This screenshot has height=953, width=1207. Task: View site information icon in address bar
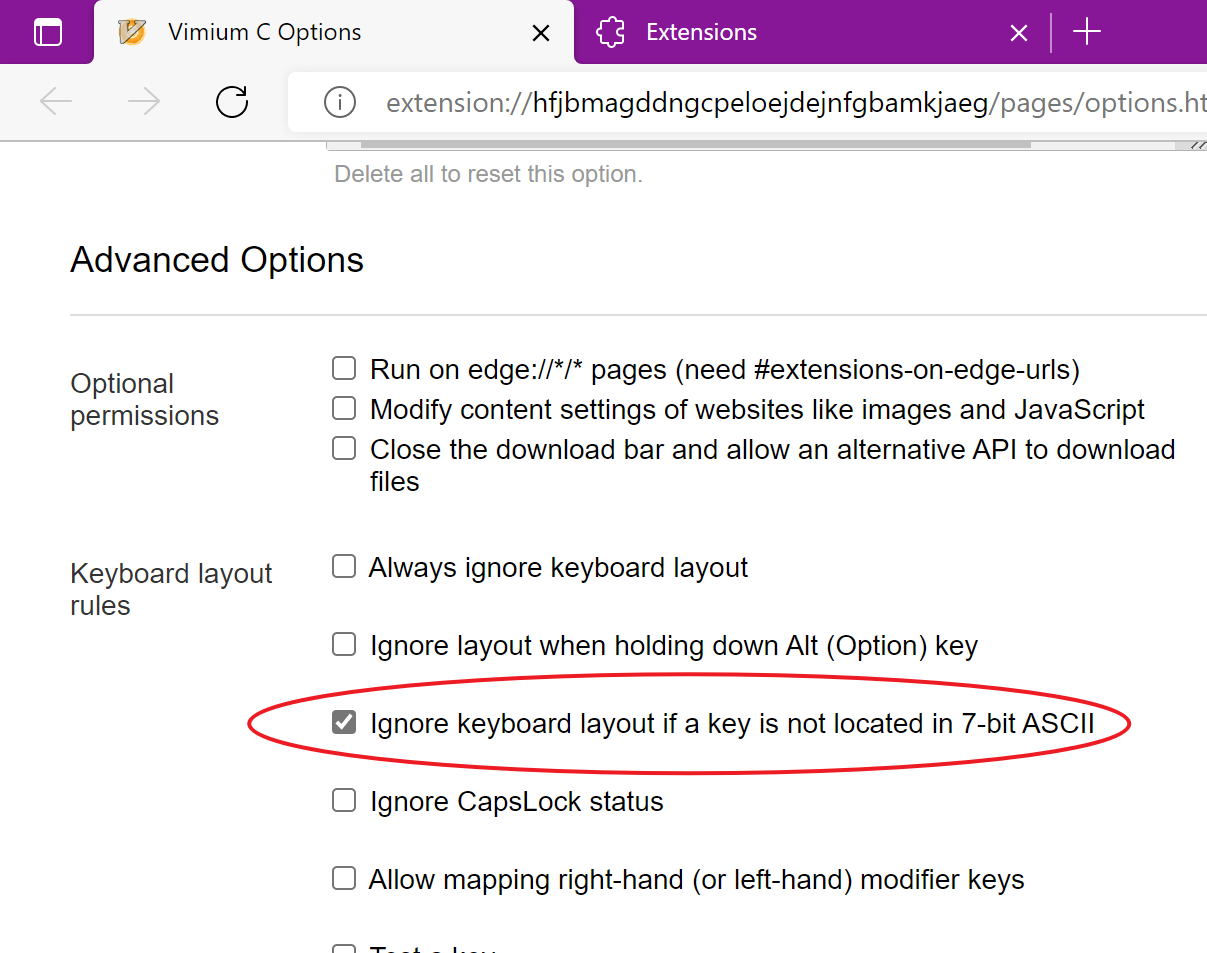340,102
